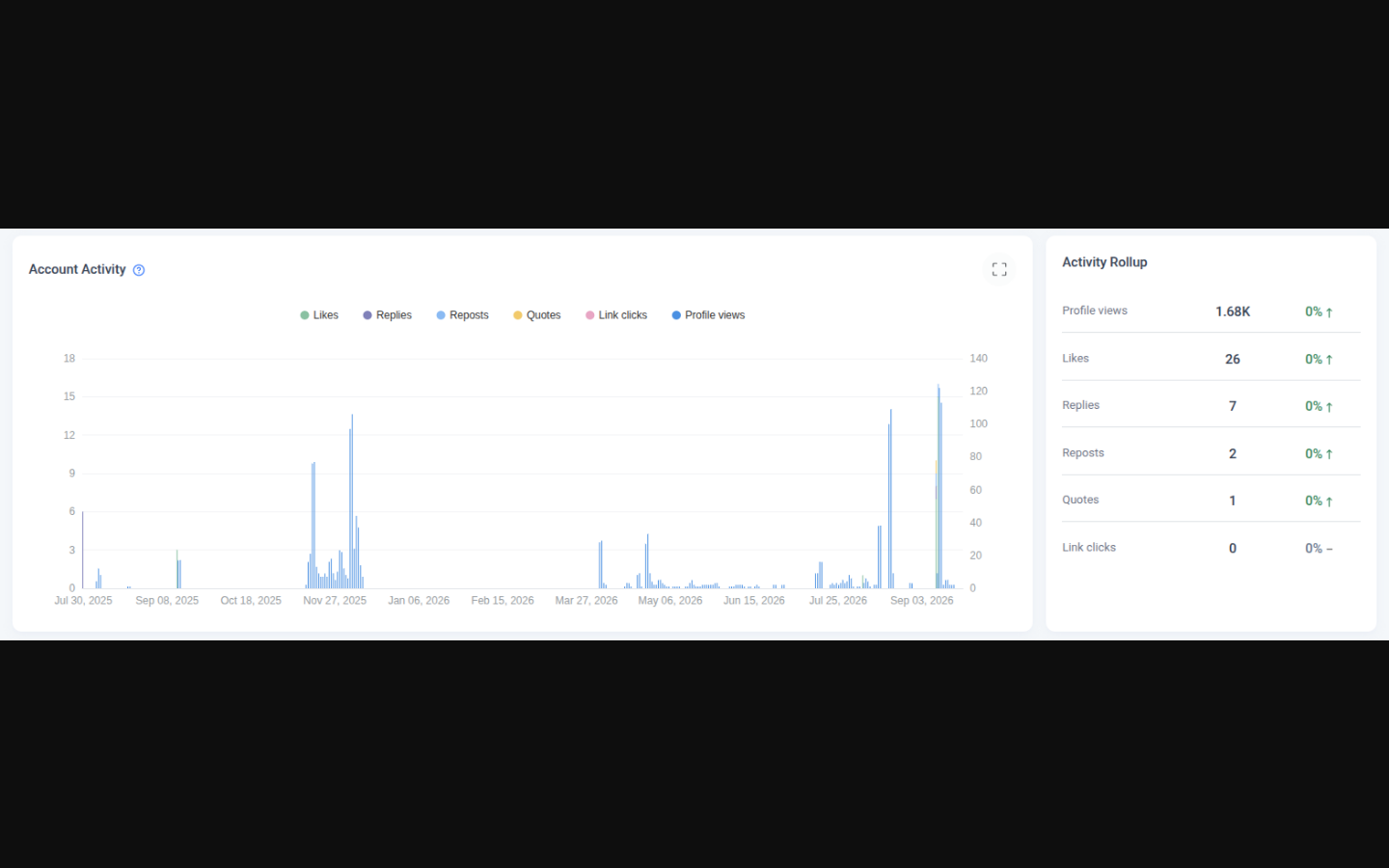Toggle the Replies series in legend

pyautogui.click(x=388, y=315)
